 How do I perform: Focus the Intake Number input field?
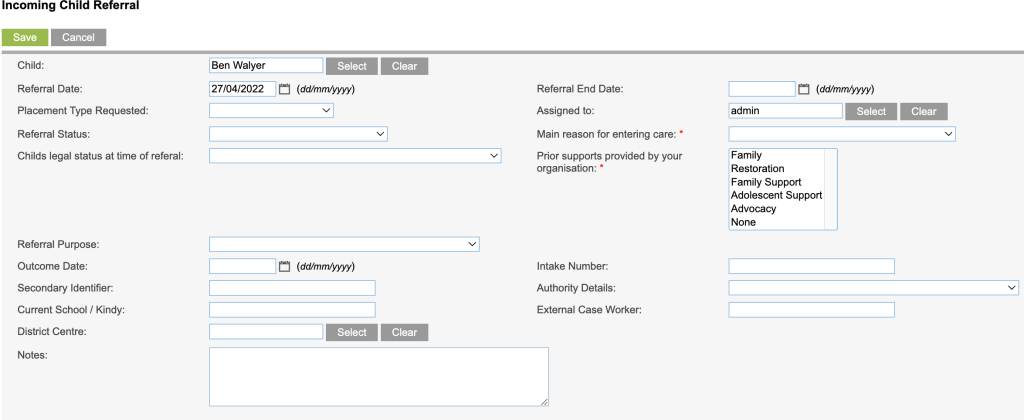(x=811, y=267)
